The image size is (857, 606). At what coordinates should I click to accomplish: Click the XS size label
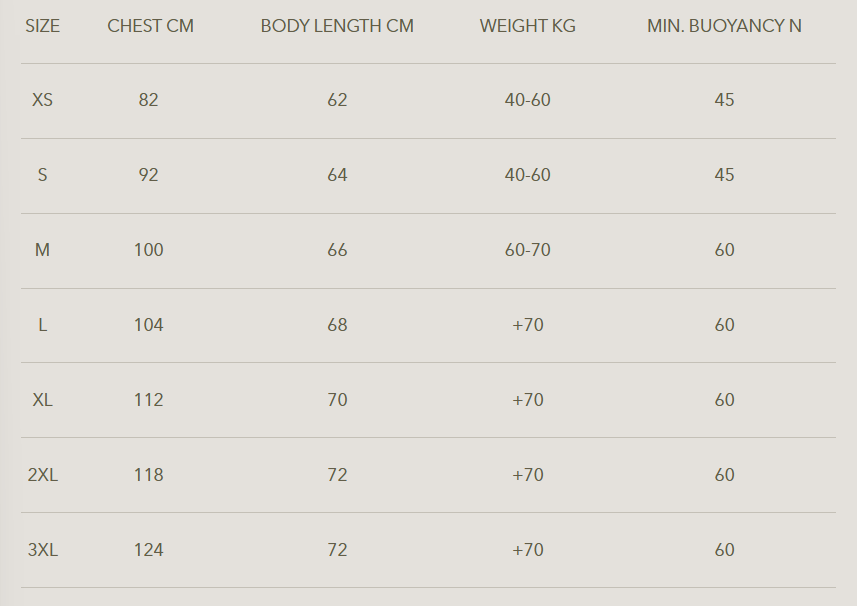(x=42, y=100)
